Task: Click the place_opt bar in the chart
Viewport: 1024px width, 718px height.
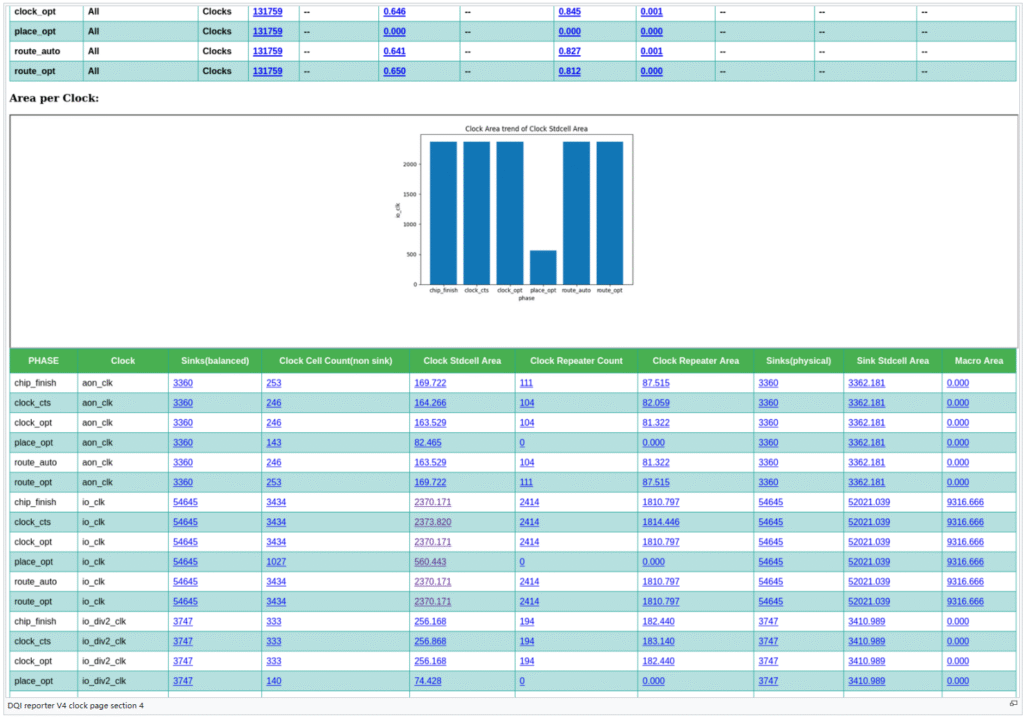Action: point(543,267)
